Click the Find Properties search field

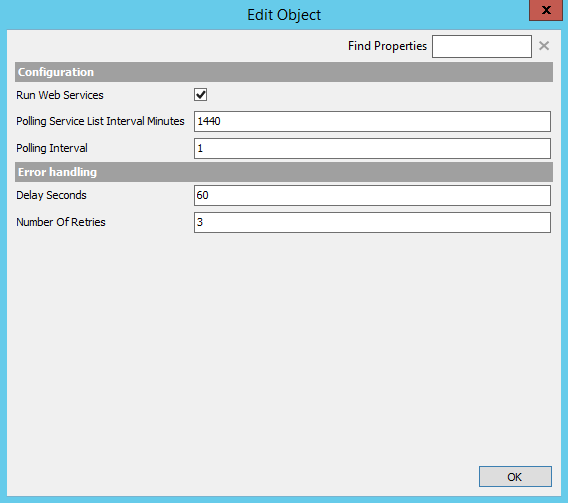pos(482,46)
